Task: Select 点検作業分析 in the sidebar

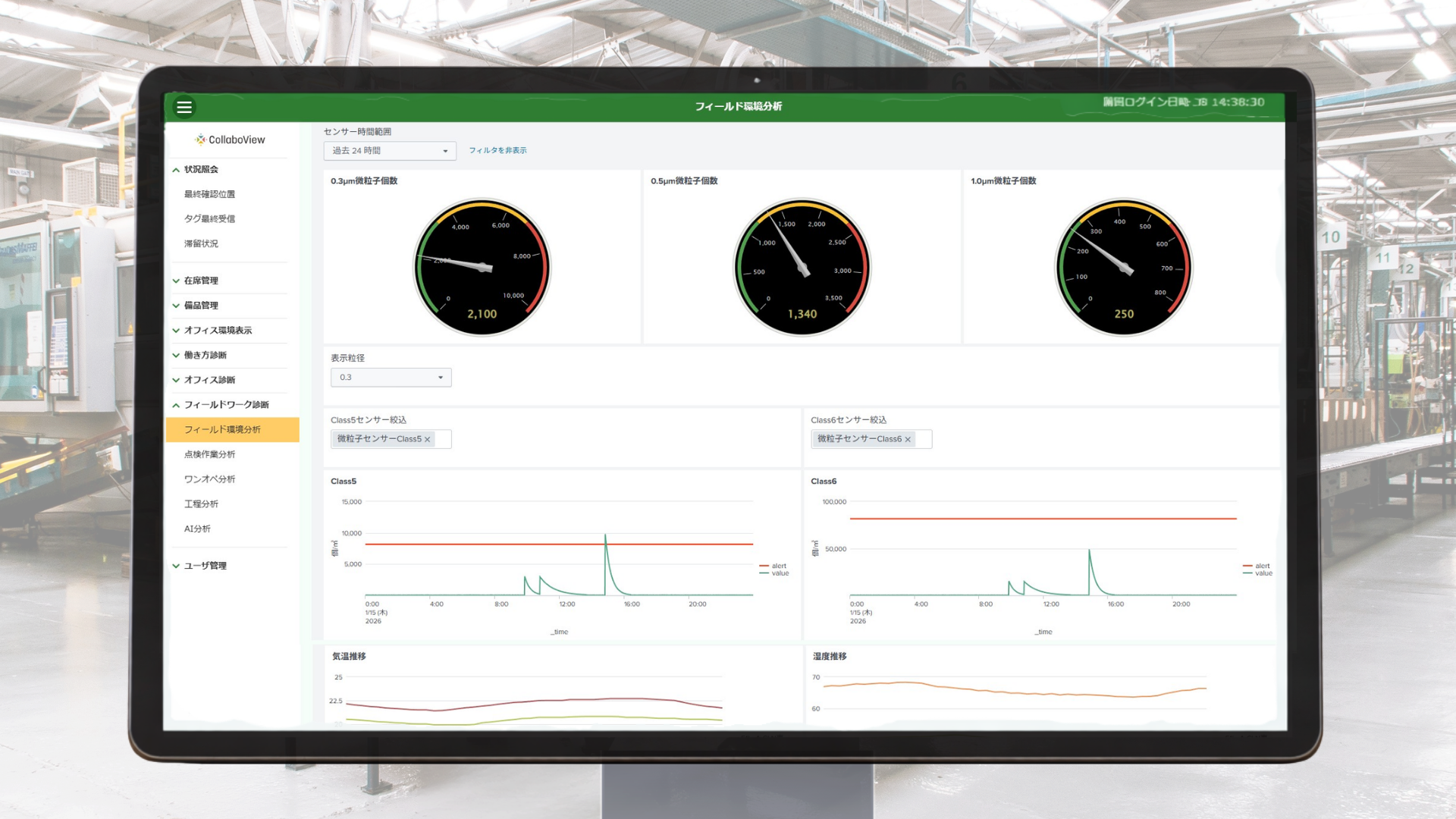Action: pos(209,454)
